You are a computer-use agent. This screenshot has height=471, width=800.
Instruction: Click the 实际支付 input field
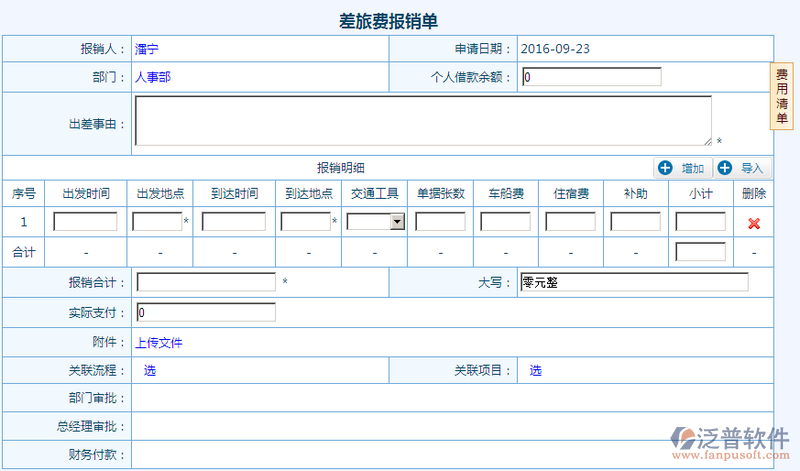pyautogui.click(x=206, y=312)
